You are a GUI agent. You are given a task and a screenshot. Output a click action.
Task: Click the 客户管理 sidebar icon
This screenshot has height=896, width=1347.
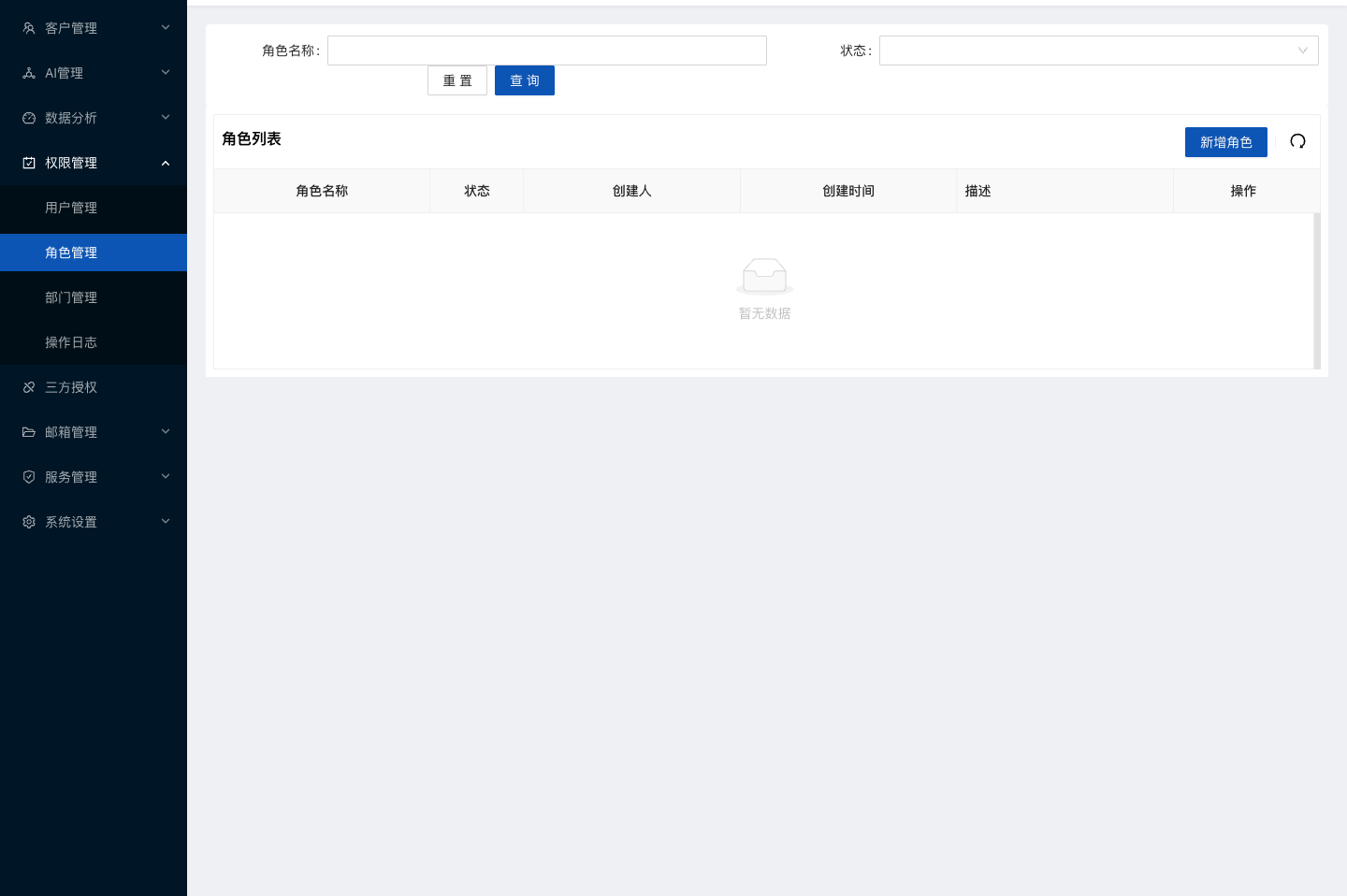pos(29,28)
